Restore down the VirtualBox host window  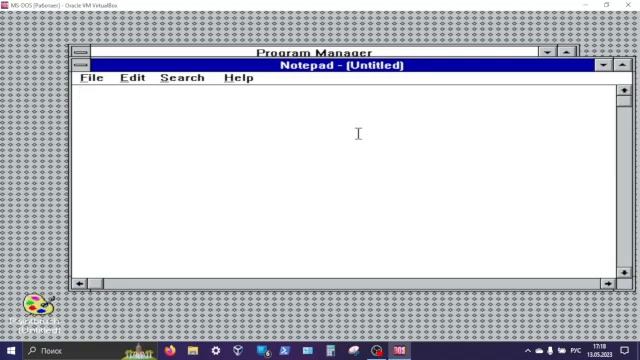click(x=607, y=5)
